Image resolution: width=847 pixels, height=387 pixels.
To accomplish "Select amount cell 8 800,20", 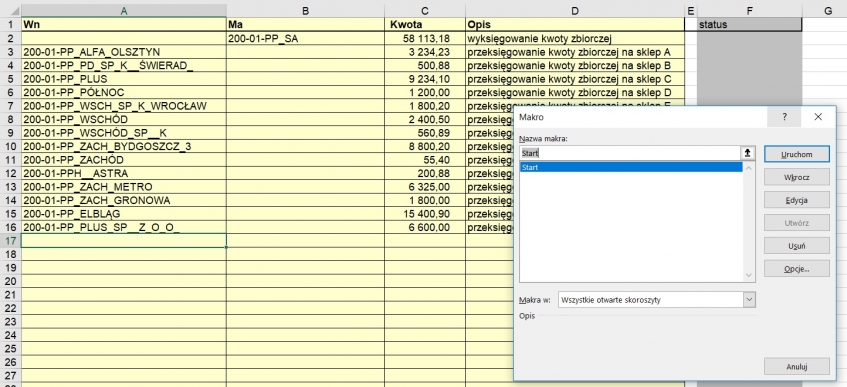I will (x=425, y=146).
